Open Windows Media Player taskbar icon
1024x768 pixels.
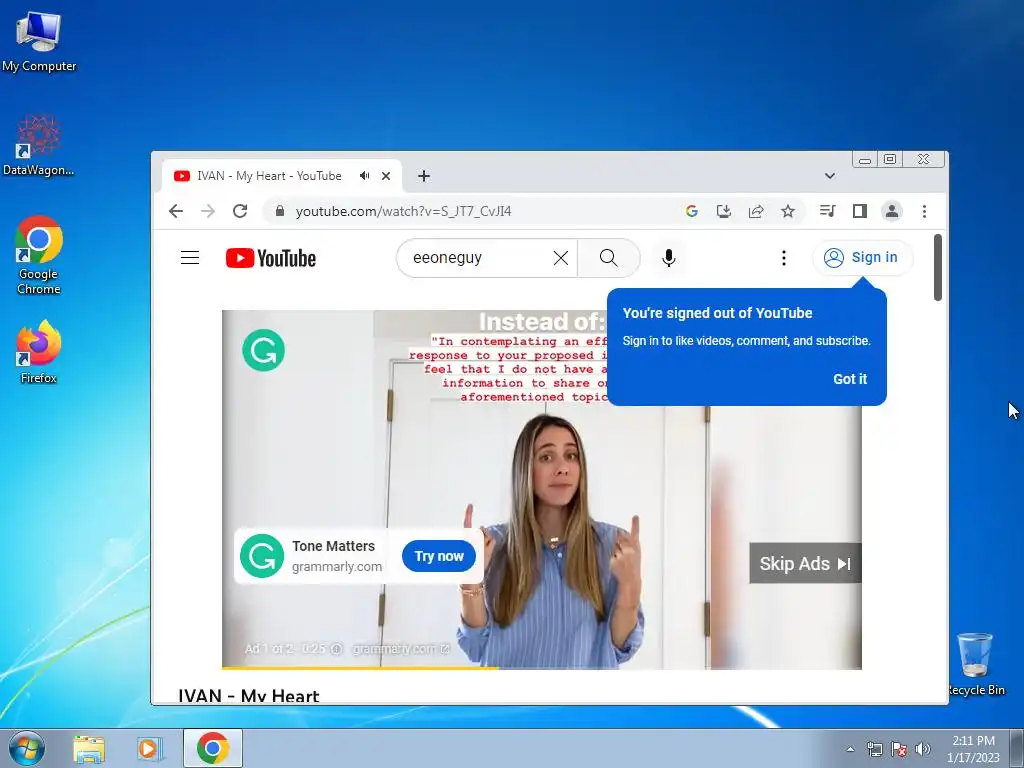(x=150, y=748)
